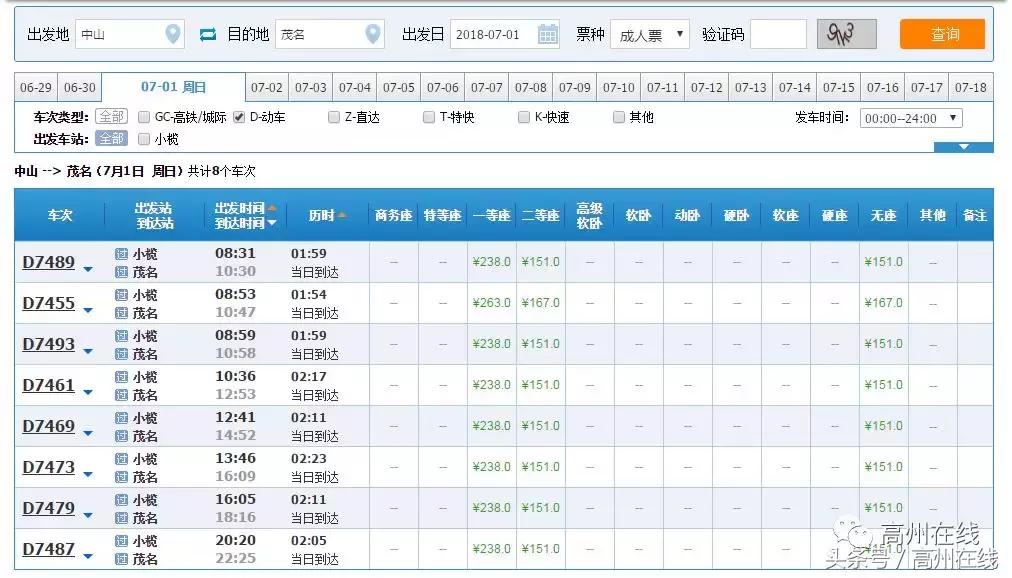Switch to the 06-30 date tab
The height and width of the screenshot is (578, 1012).
[79, 87]
